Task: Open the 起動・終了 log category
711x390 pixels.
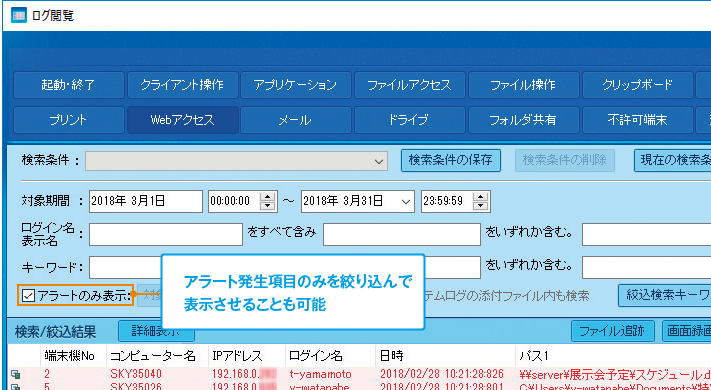Action: click(x=68, y=85)
